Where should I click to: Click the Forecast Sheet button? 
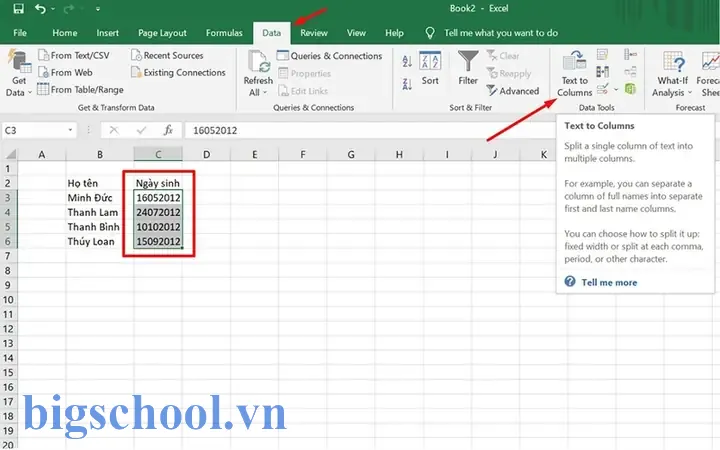click(x=709, y=73)
